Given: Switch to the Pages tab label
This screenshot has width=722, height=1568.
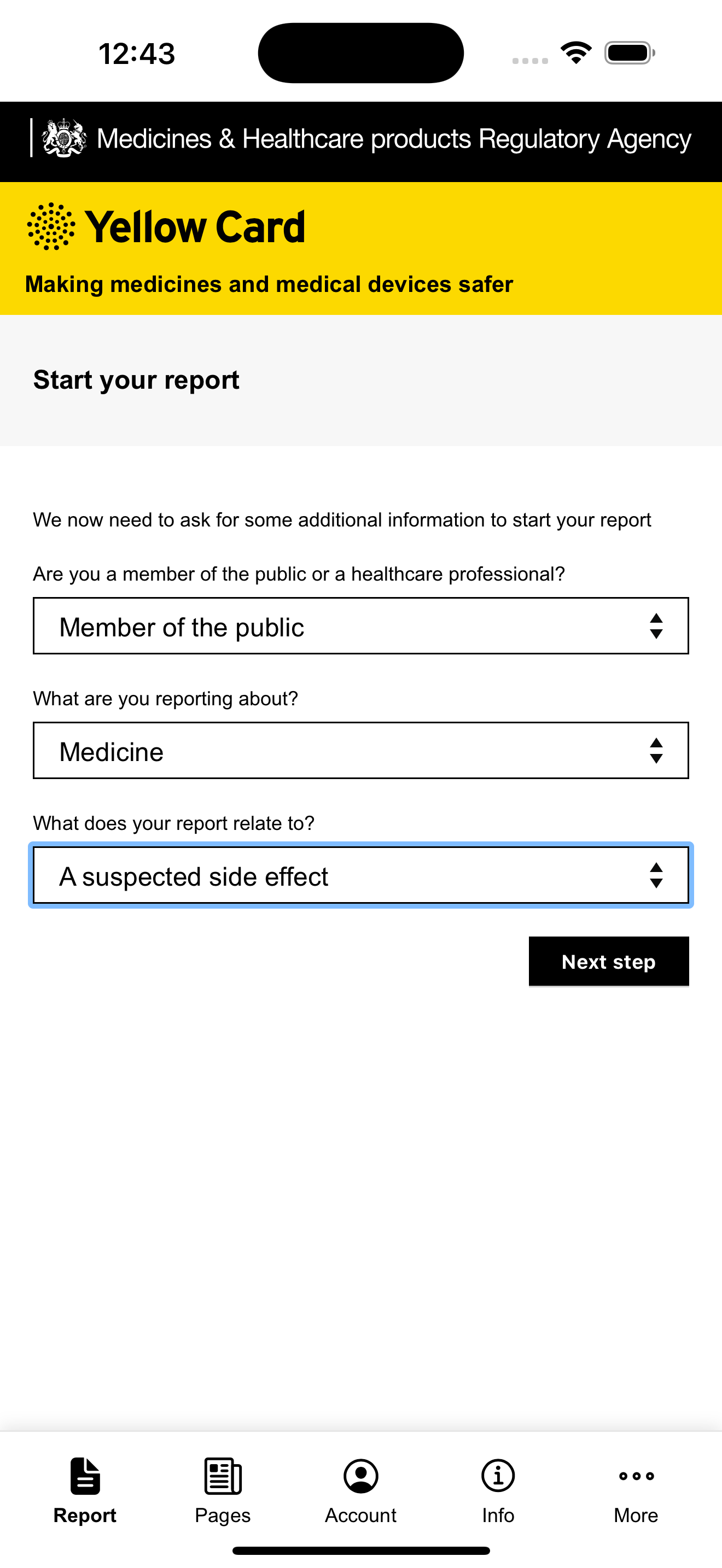Looking at the screenshot, I should tap(223, 1516).
